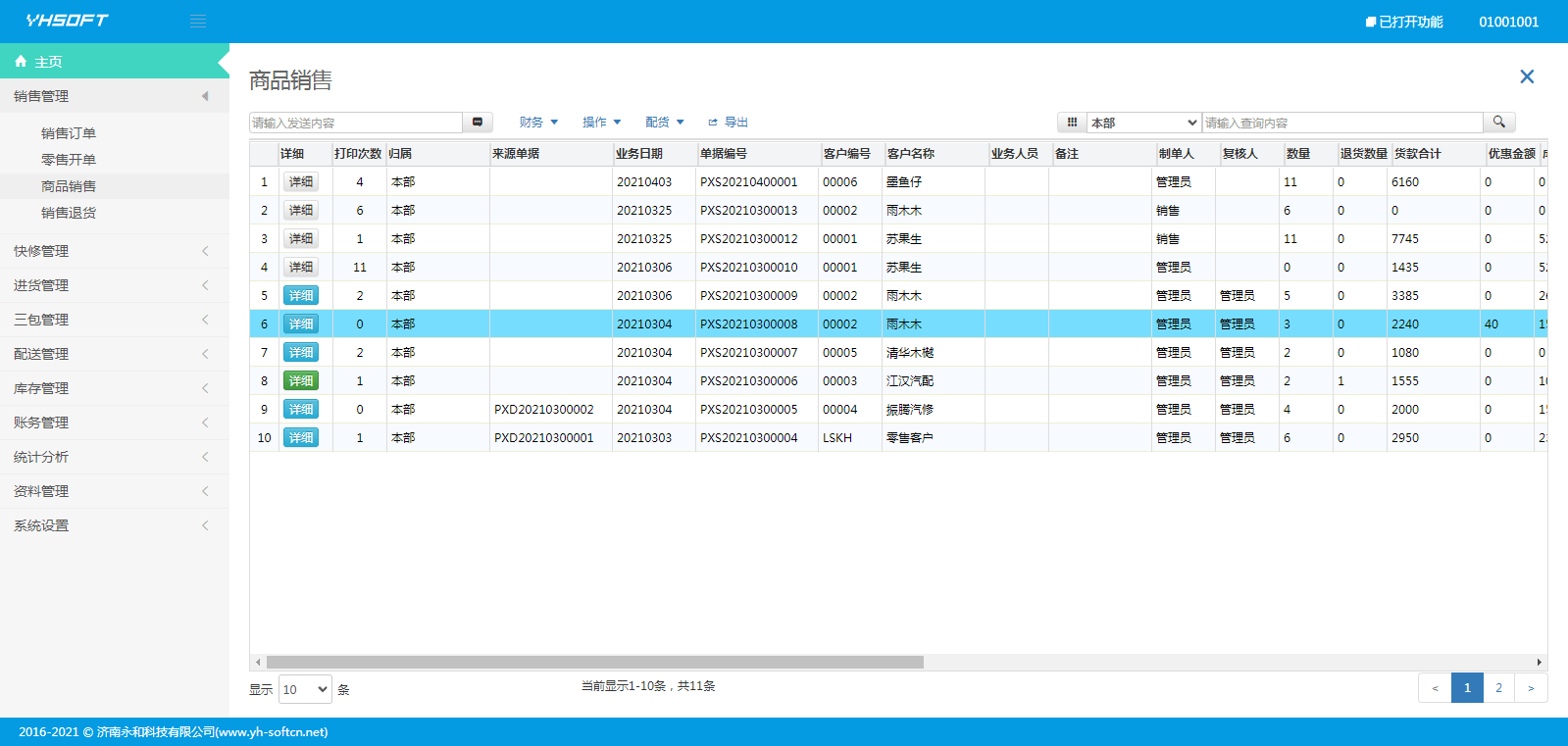Click the YHSOFT logo

tap(67, 21)
